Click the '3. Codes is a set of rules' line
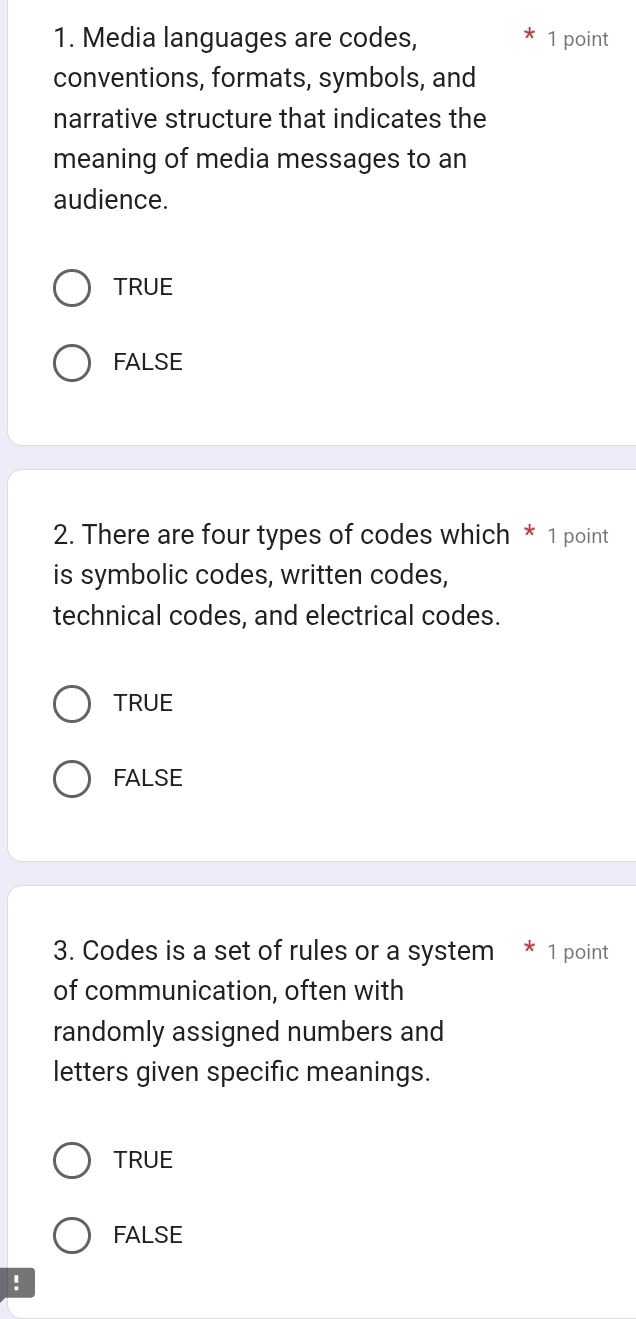 tap(274, 951)
